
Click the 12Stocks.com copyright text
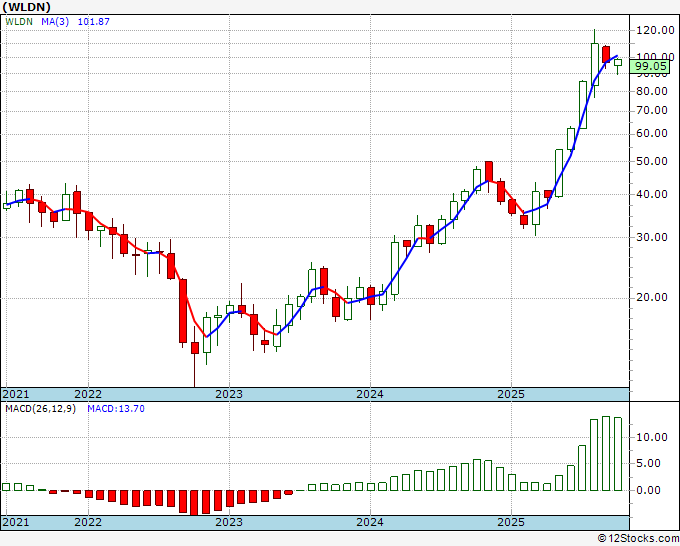[638, 539]
